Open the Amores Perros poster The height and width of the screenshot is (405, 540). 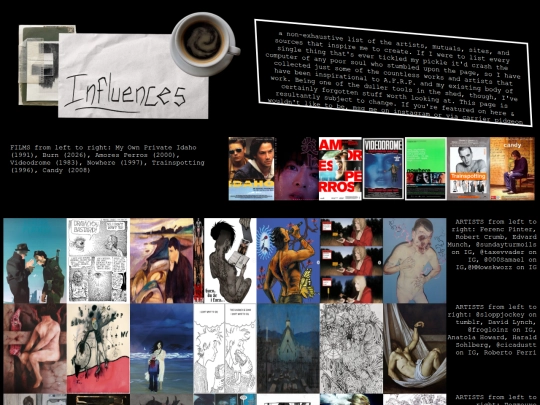tap(340, 169)
